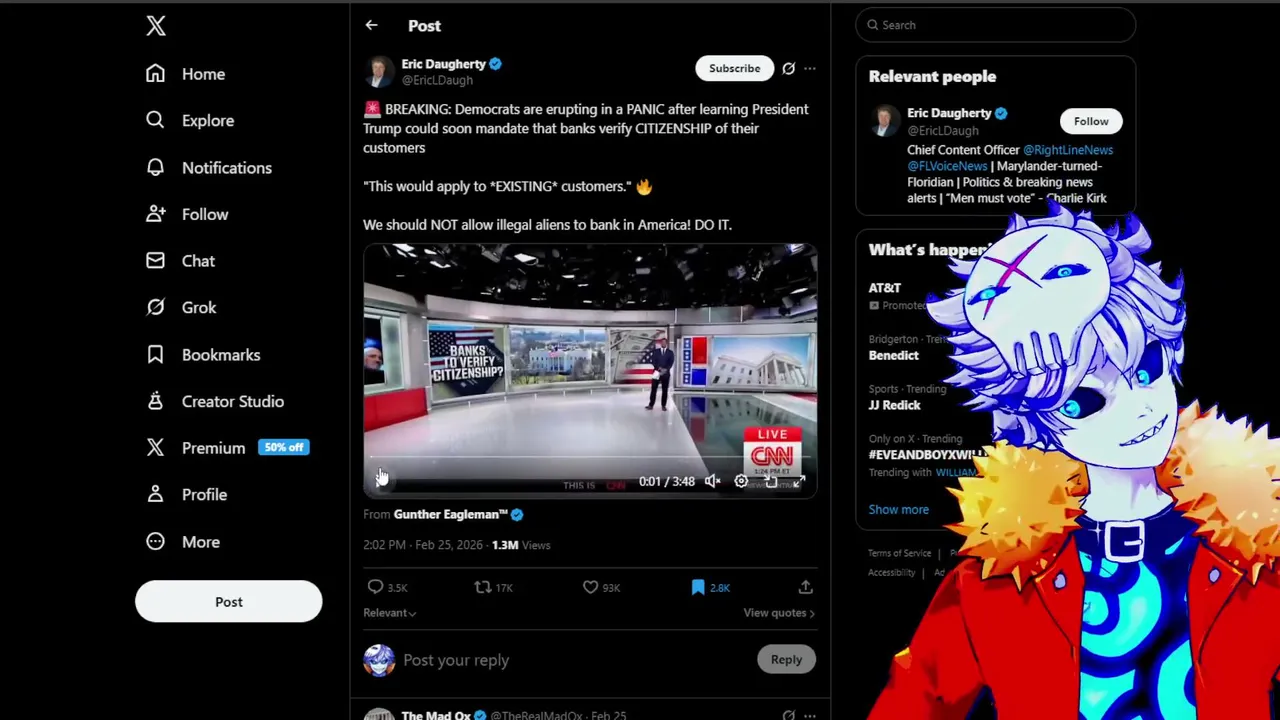Open the Relevant sort dropdown

pyautogui.click(x=389, y=613)
